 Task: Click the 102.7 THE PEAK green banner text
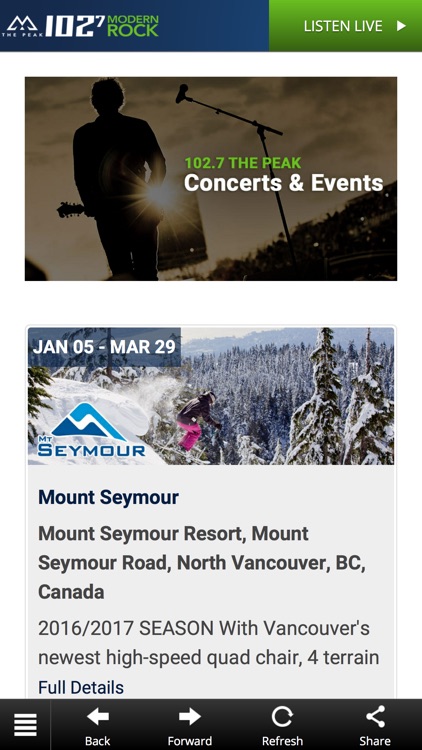pyautogui.click(x=243, y=163)
